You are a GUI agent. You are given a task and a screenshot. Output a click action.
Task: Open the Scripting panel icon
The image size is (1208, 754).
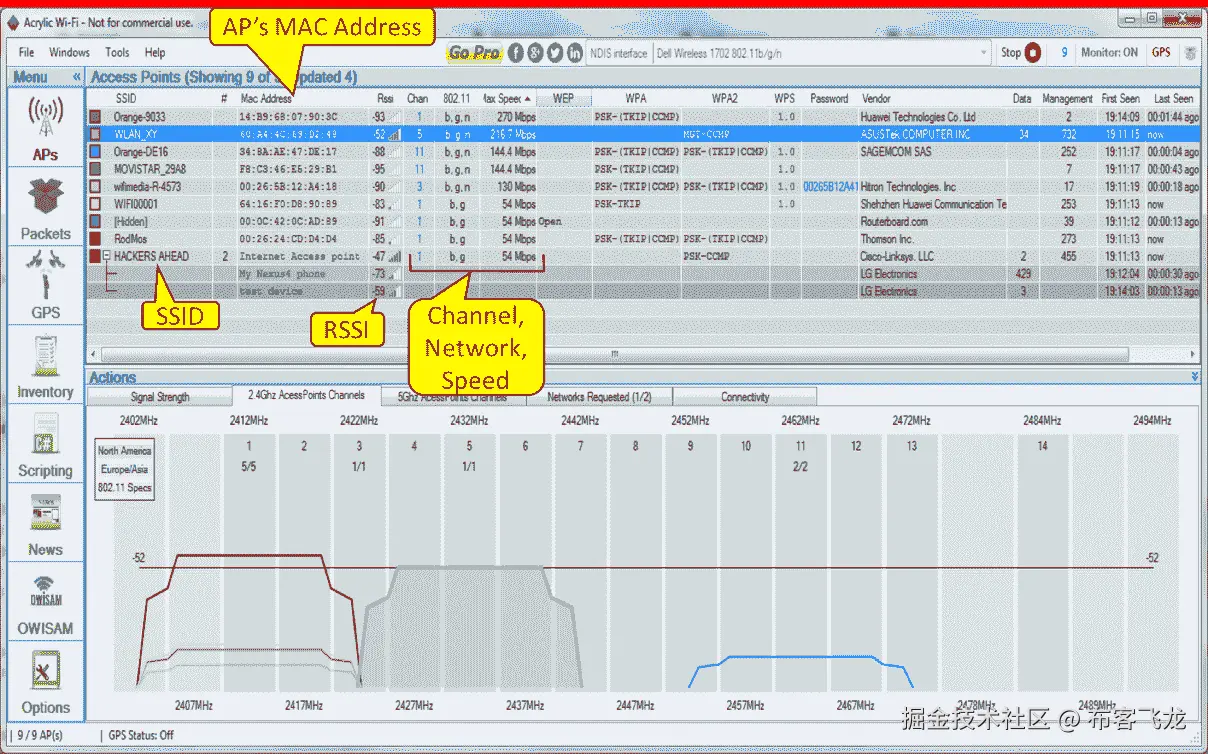[45, 433]
